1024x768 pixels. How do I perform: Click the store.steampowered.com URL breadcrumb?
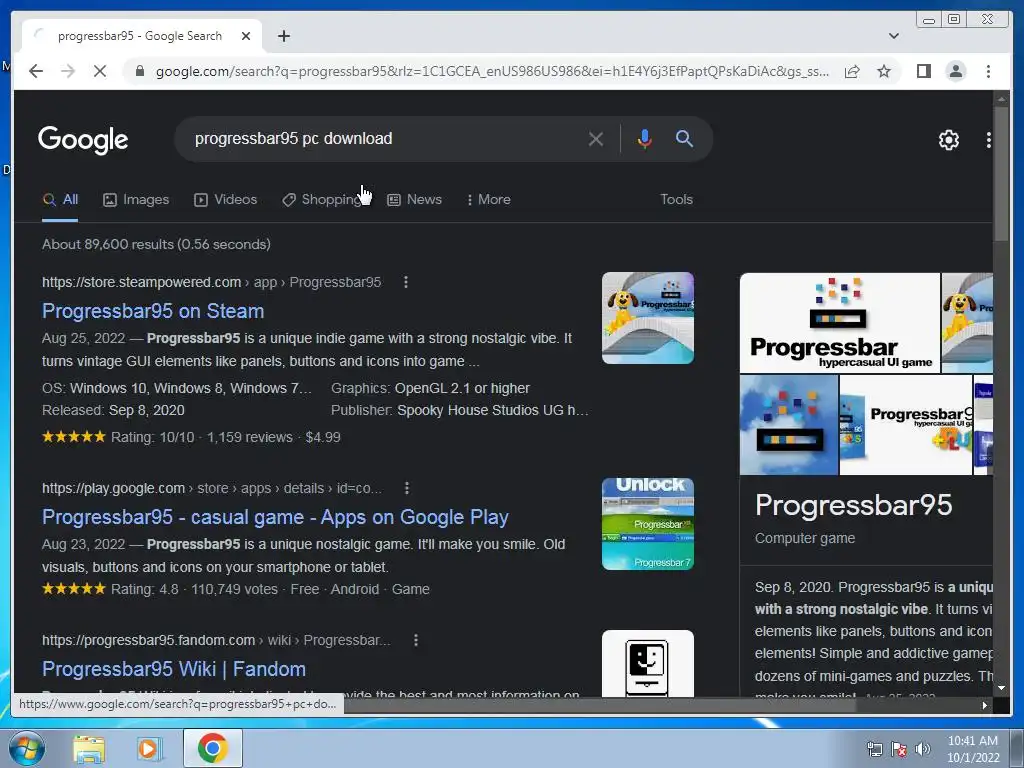coord(212,282)
